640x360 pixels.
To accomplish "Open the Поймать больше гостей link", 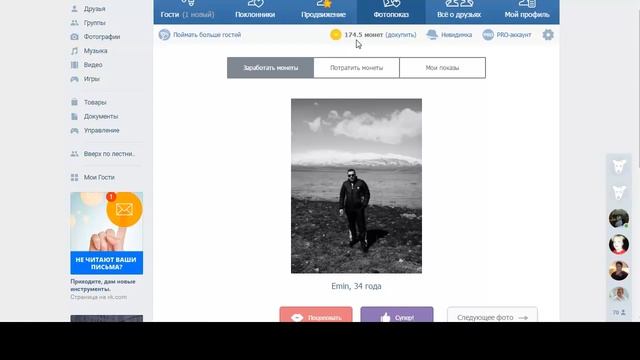I will click(207, 35).
